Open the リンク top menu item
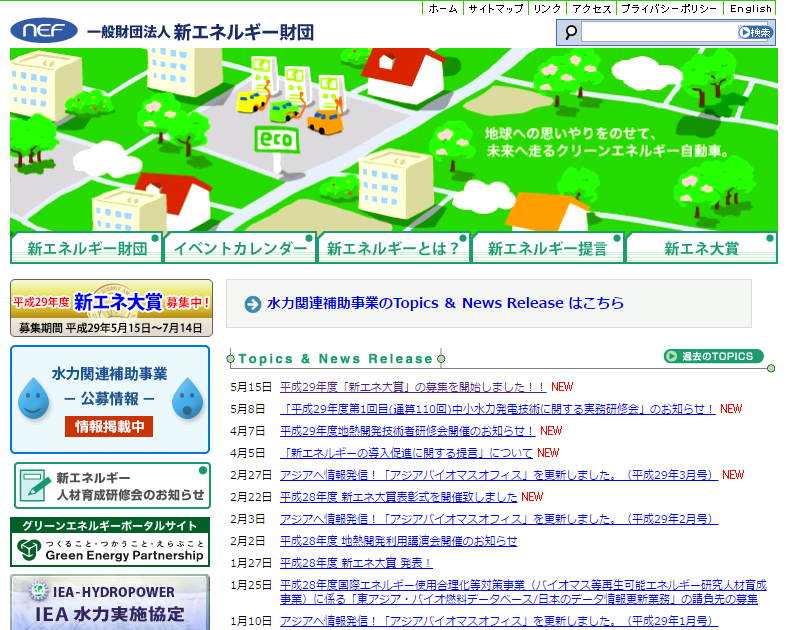787x630 pixels. pos(547,9)
